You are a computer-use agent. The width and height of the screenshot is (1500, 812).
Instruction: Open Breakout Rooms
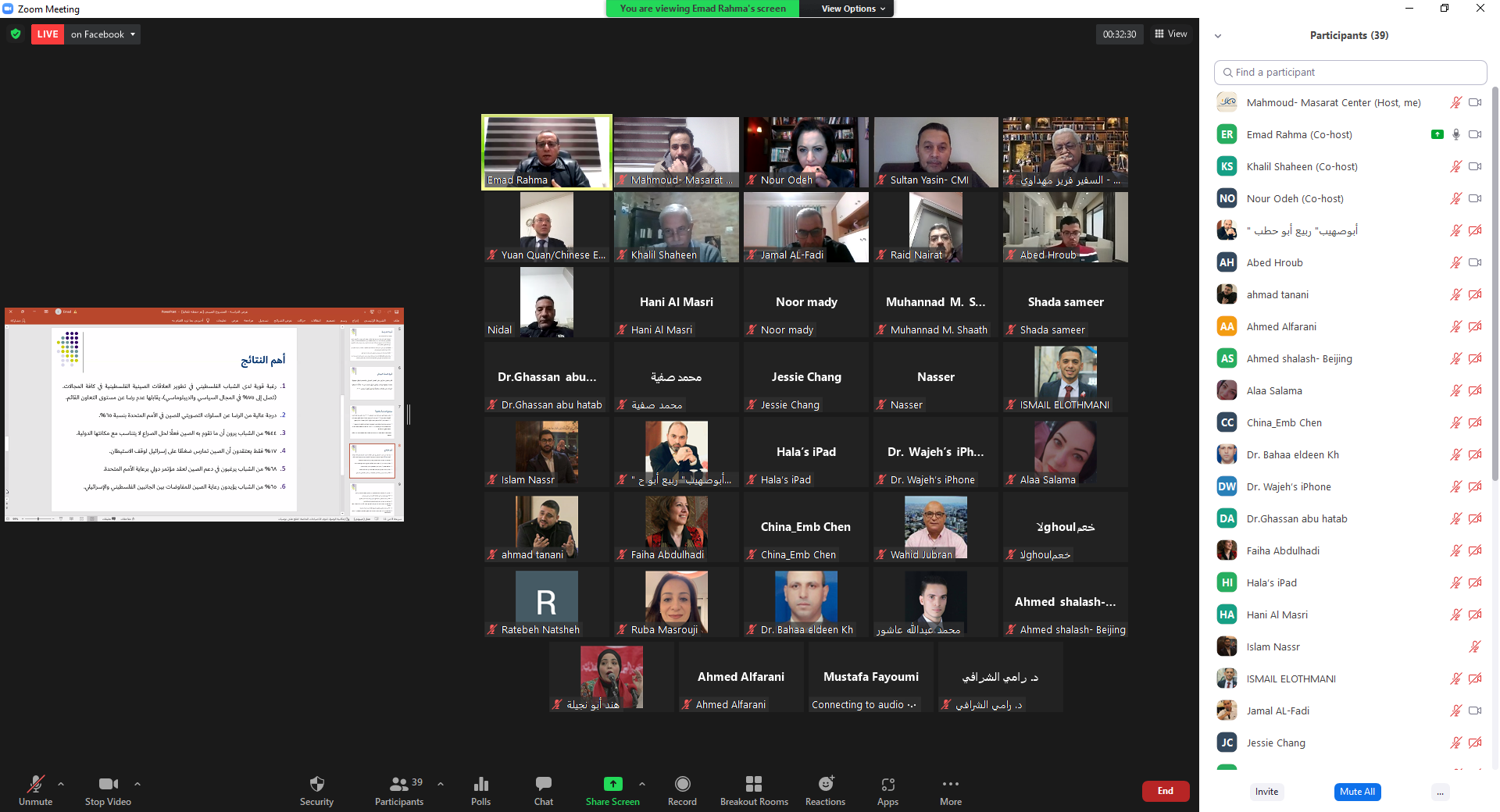754,784
